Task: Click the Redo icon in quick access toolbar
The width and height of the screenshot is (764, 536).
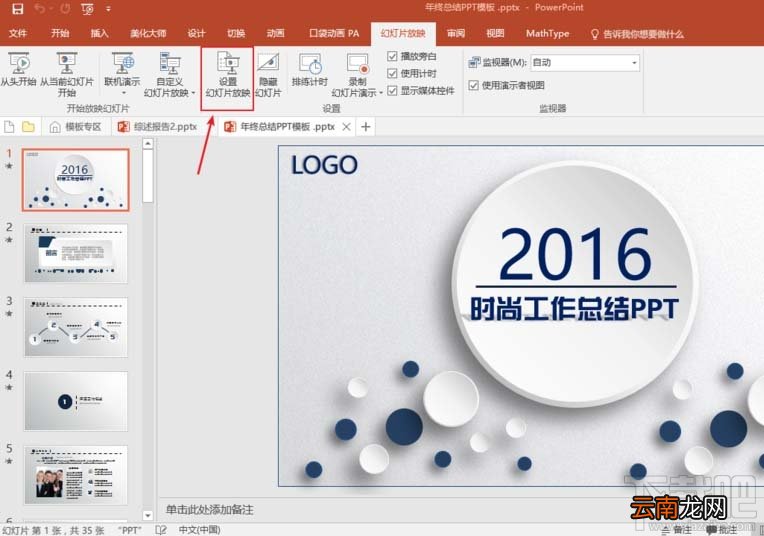Action: pyautogui.click(x=65, y=9)
